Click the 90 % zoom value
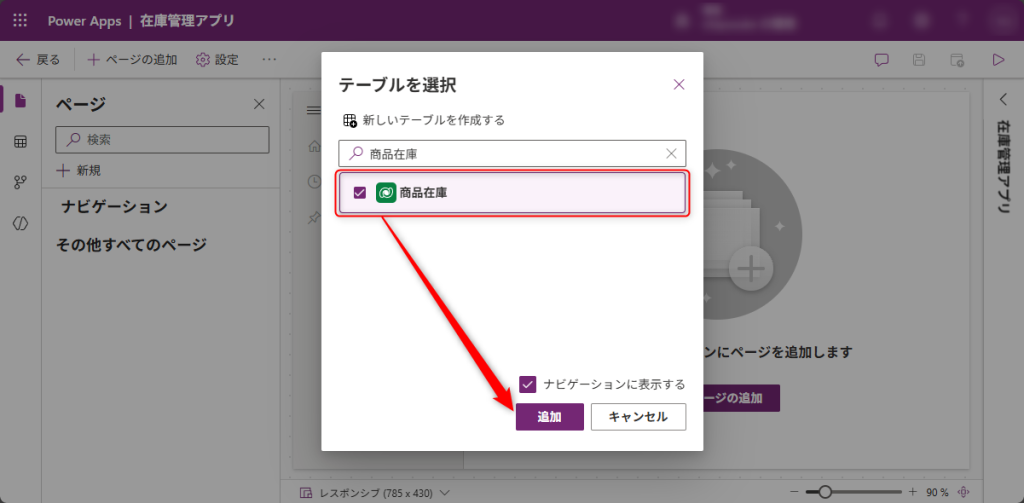The width and height of the screenshot is (1024, 503). (x=936, y=492)
